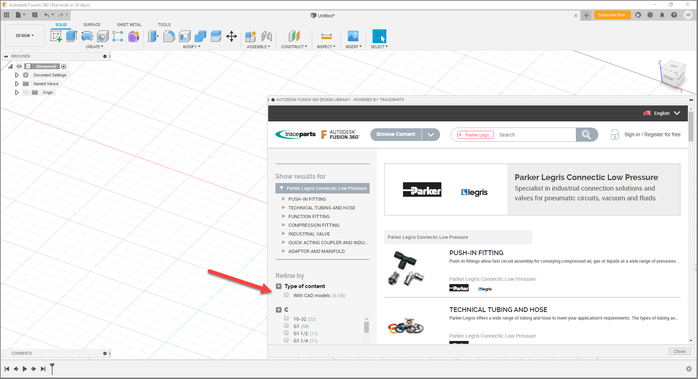
Task: Toggle visibility eye of unsaved component
Action: coord(19,66)
